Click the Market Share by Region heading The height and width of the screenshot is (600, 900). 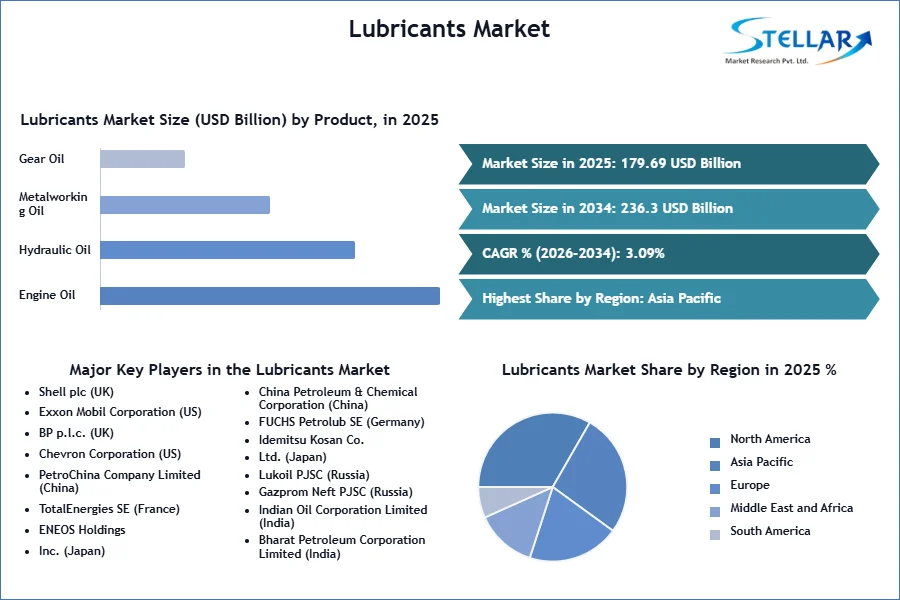coord(669,370)
